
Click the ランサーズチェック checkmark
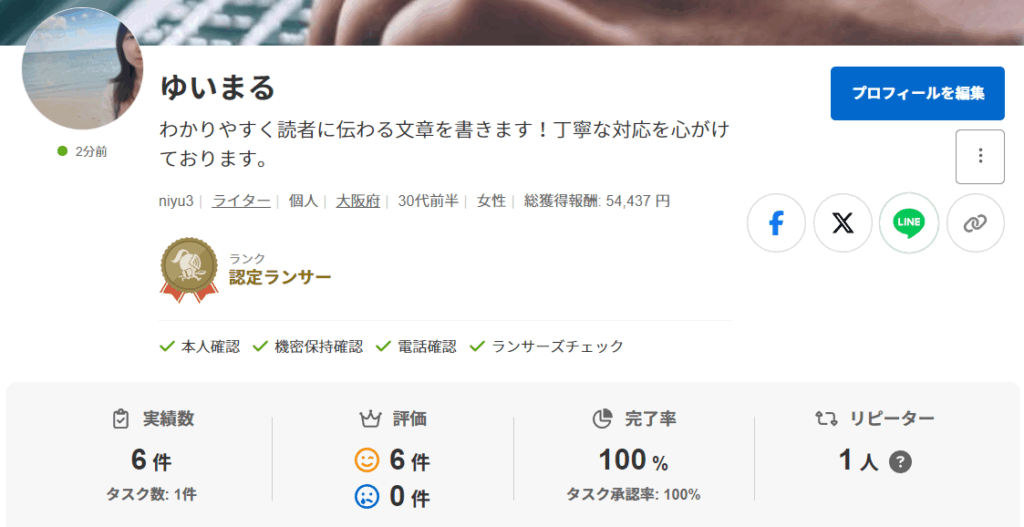click(x=477, y=346)
